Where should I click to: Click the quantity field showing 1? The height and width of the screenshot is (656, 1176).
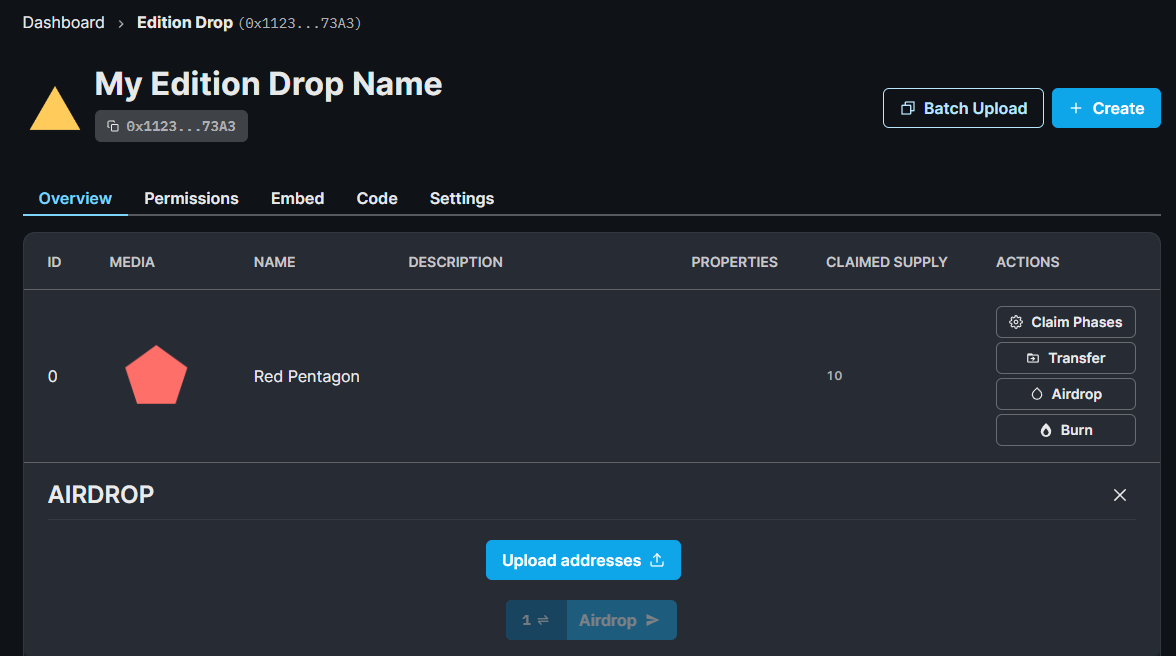click(x=527, y=620)
